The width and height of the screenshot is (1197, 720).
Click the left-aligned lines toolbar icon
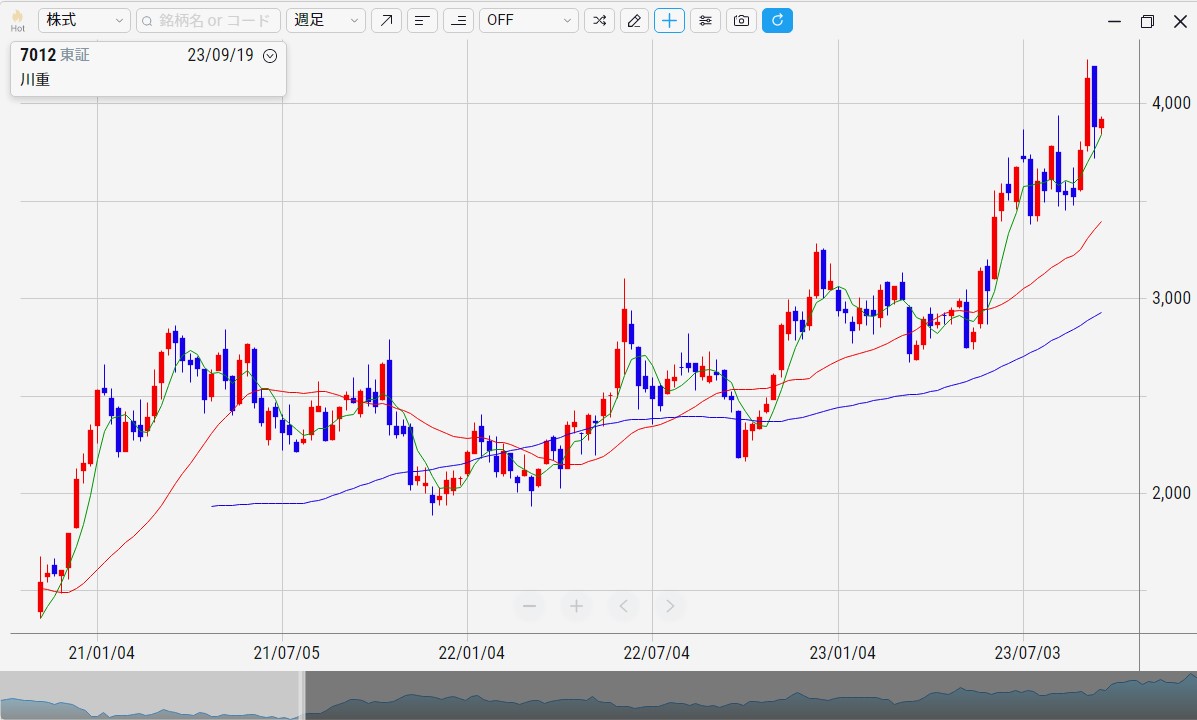[422, 20]
